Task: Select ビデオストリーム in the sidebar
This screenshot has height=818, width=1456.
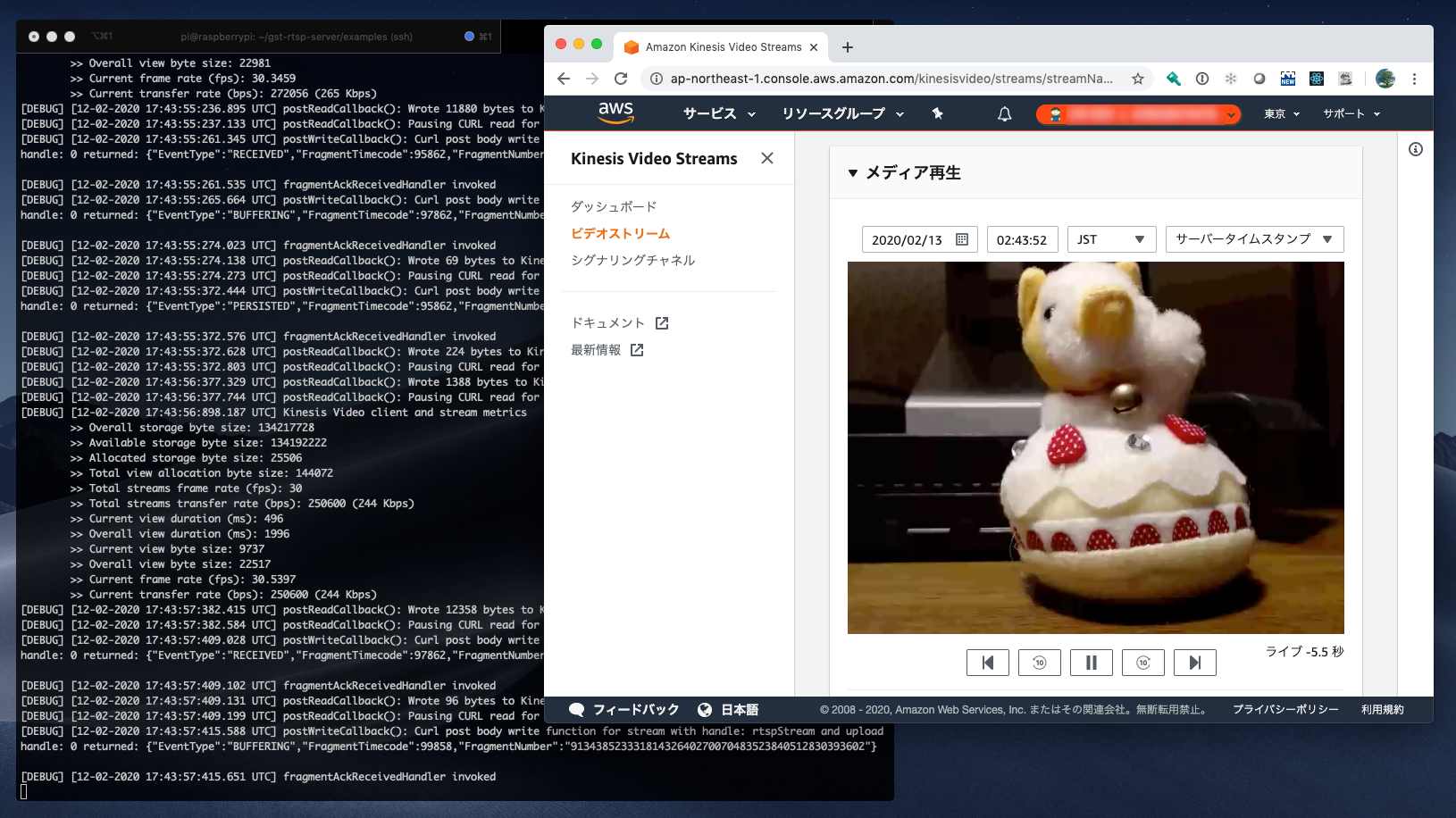Action: 620,232
